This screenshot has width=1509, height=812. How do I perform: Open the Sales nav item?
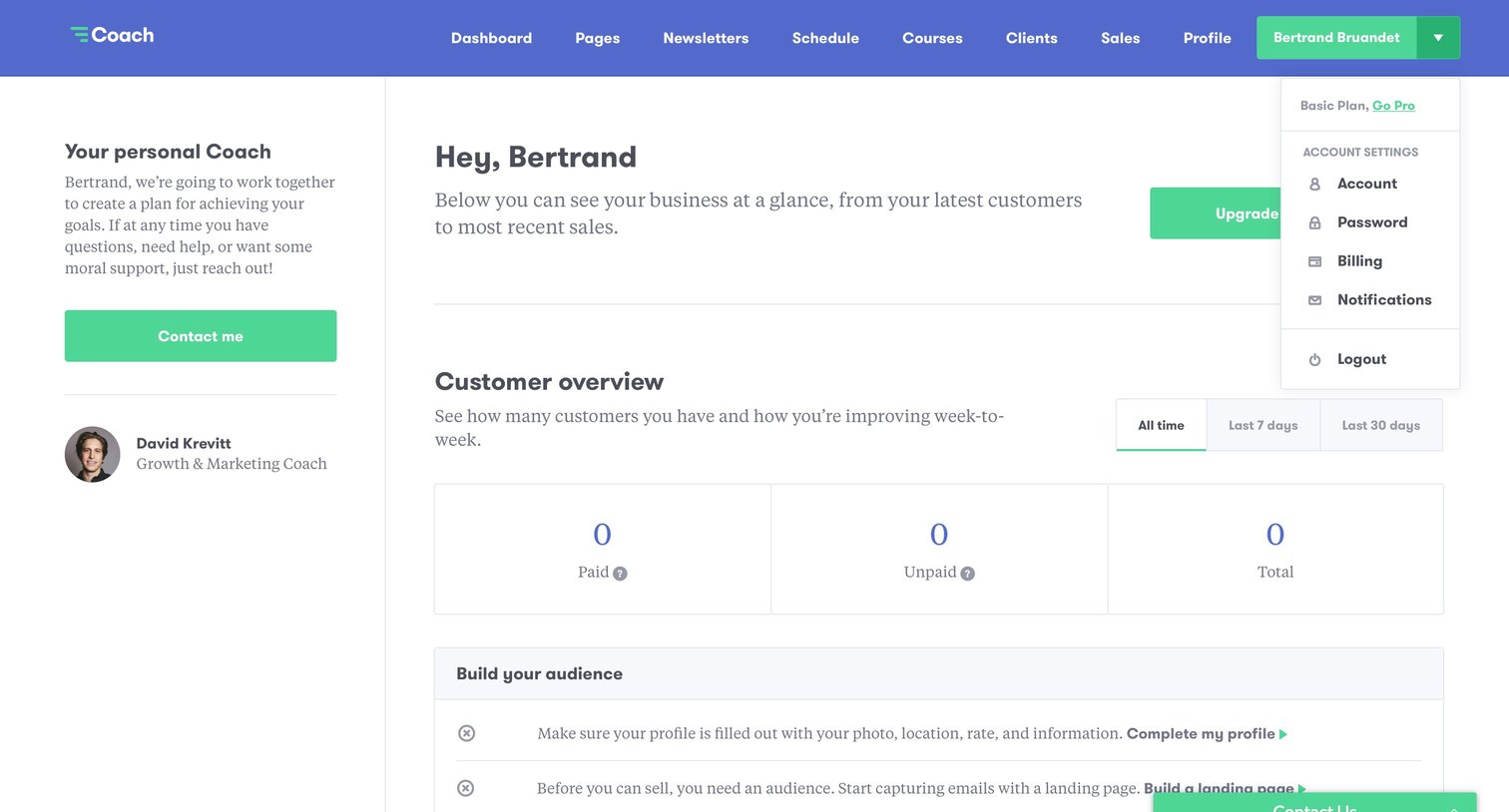[x=1121, y=38]
